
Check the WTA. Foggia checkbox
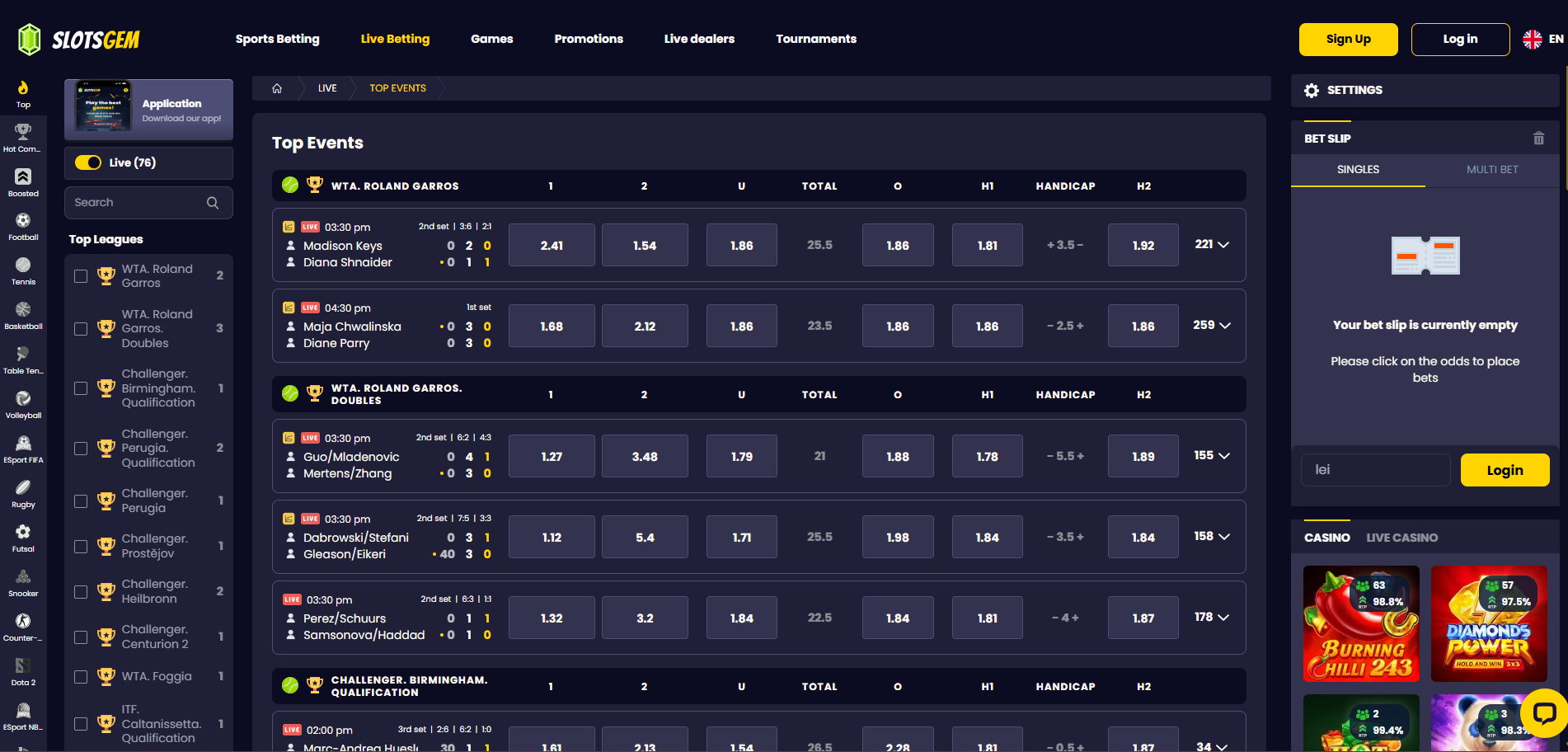click(x=81, y=677)
